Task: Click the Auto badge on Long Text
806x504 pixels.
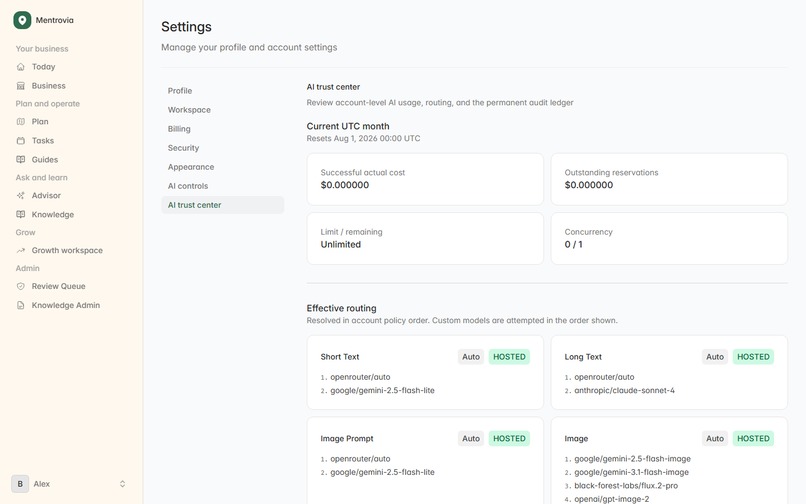Action: pyautogui.click(x=715, y=357)
